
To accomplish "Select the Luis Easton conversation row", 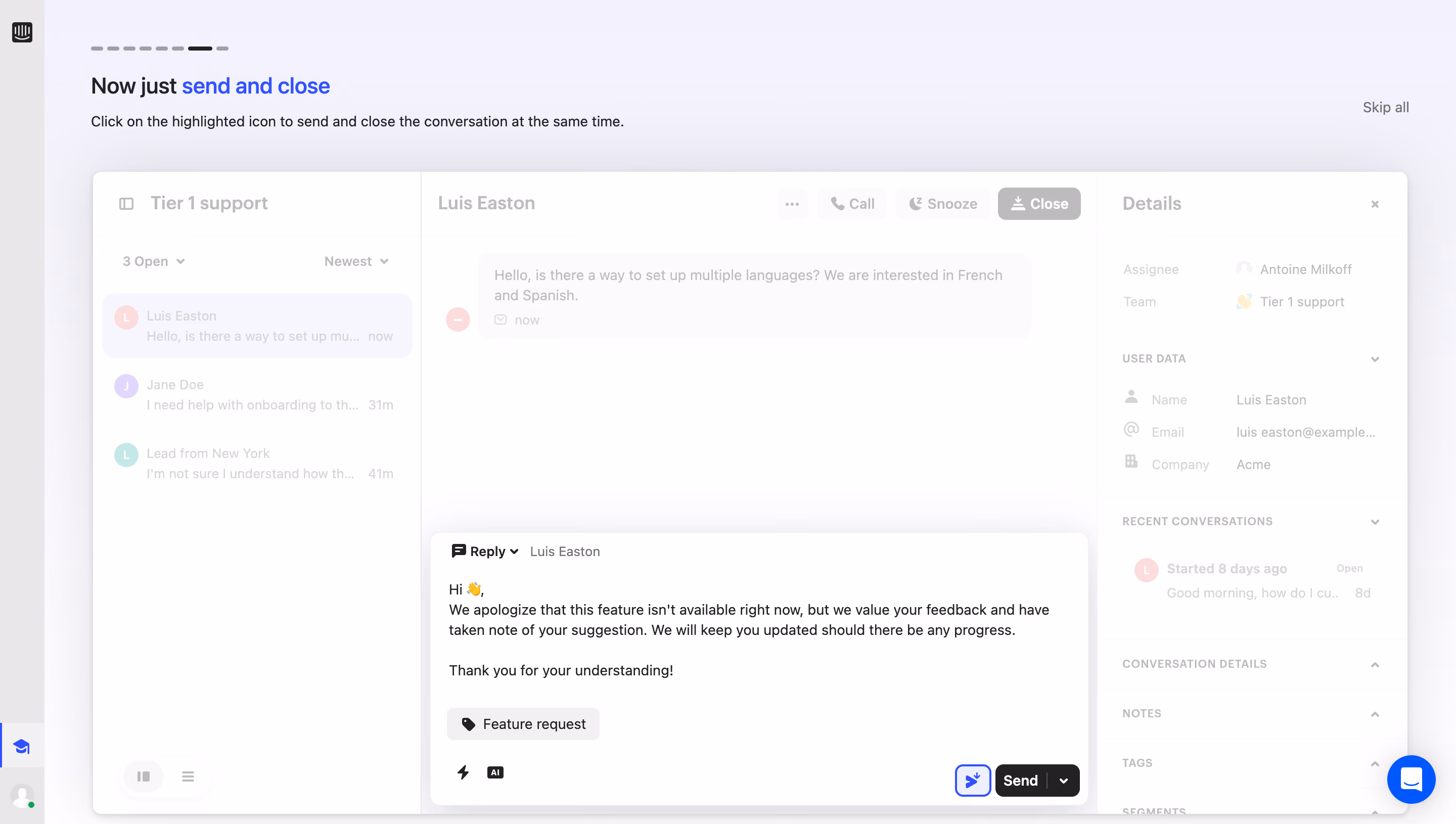I will (x=257, y=326).
